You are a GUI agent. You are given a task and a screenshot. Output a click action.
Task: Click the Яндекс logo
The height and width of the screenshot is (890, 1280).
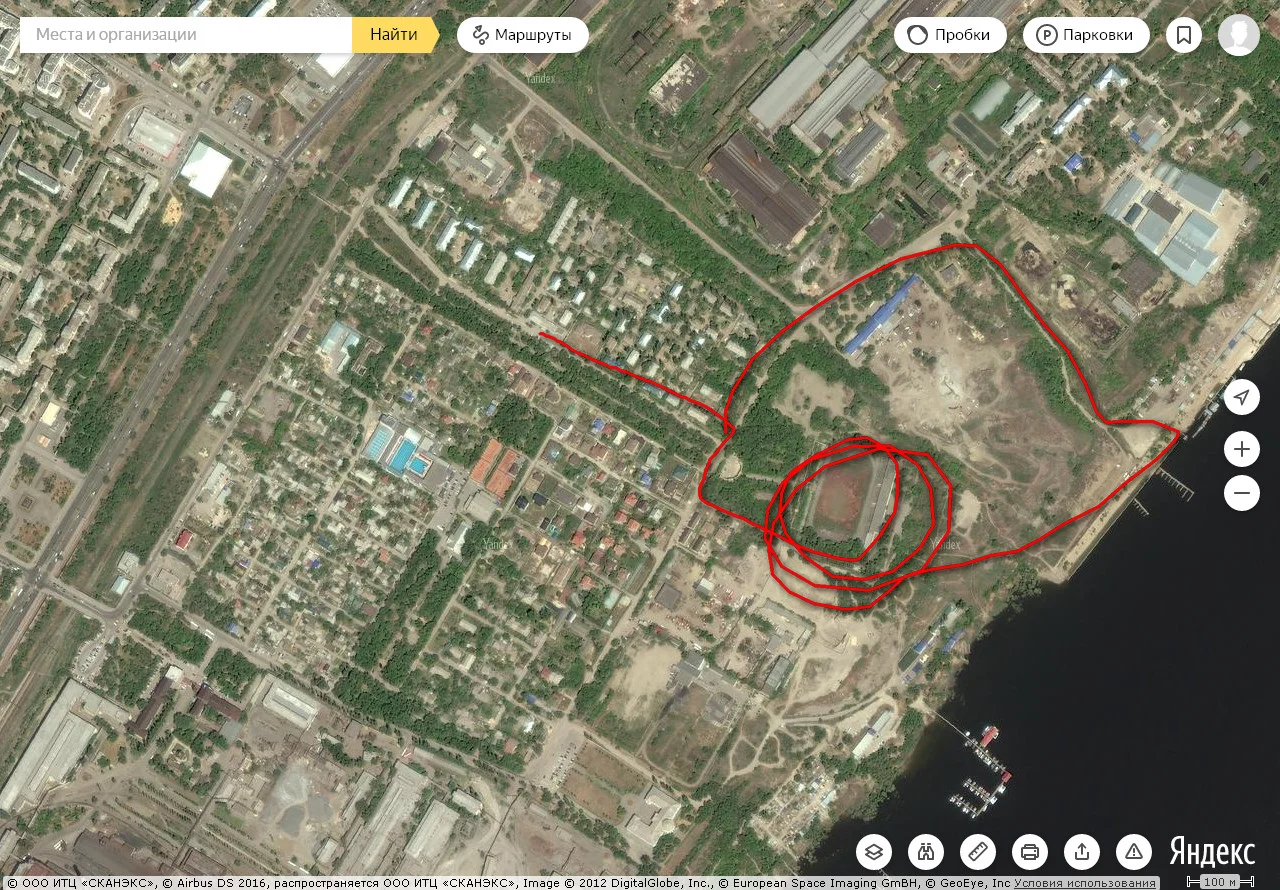[1212, 852]
